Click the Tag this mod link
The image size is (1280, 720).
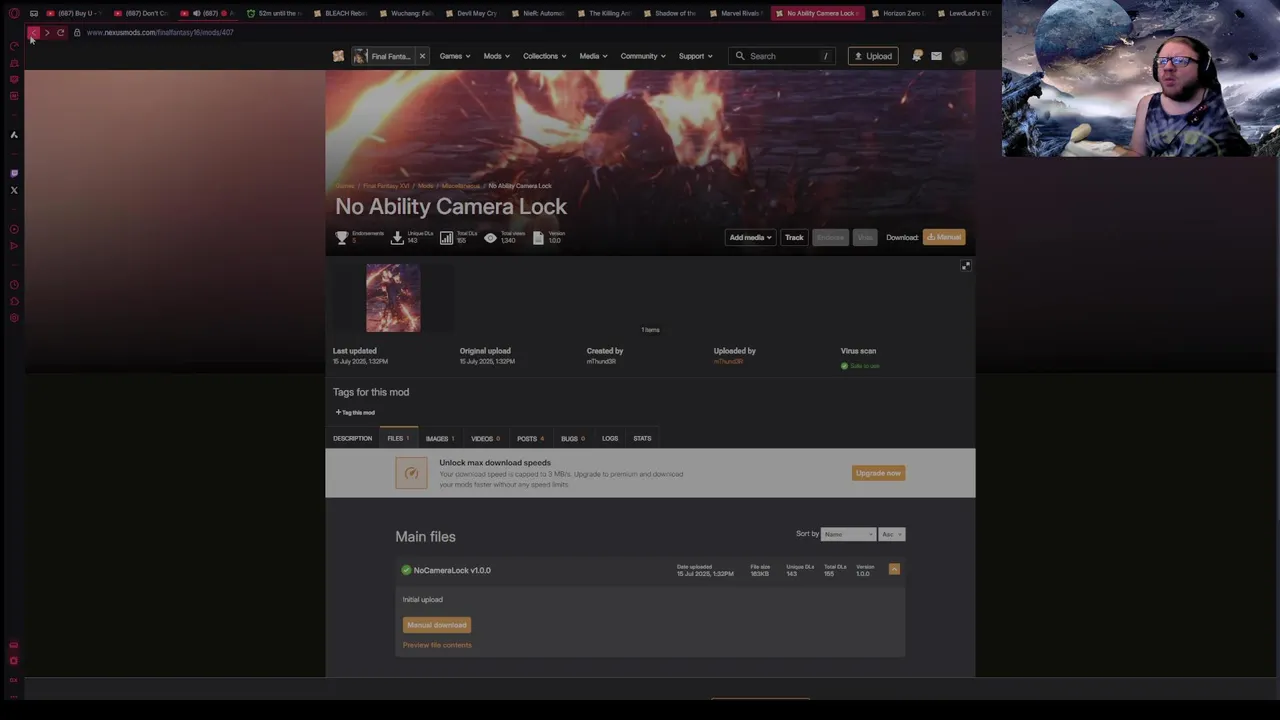tap(355, 412)
